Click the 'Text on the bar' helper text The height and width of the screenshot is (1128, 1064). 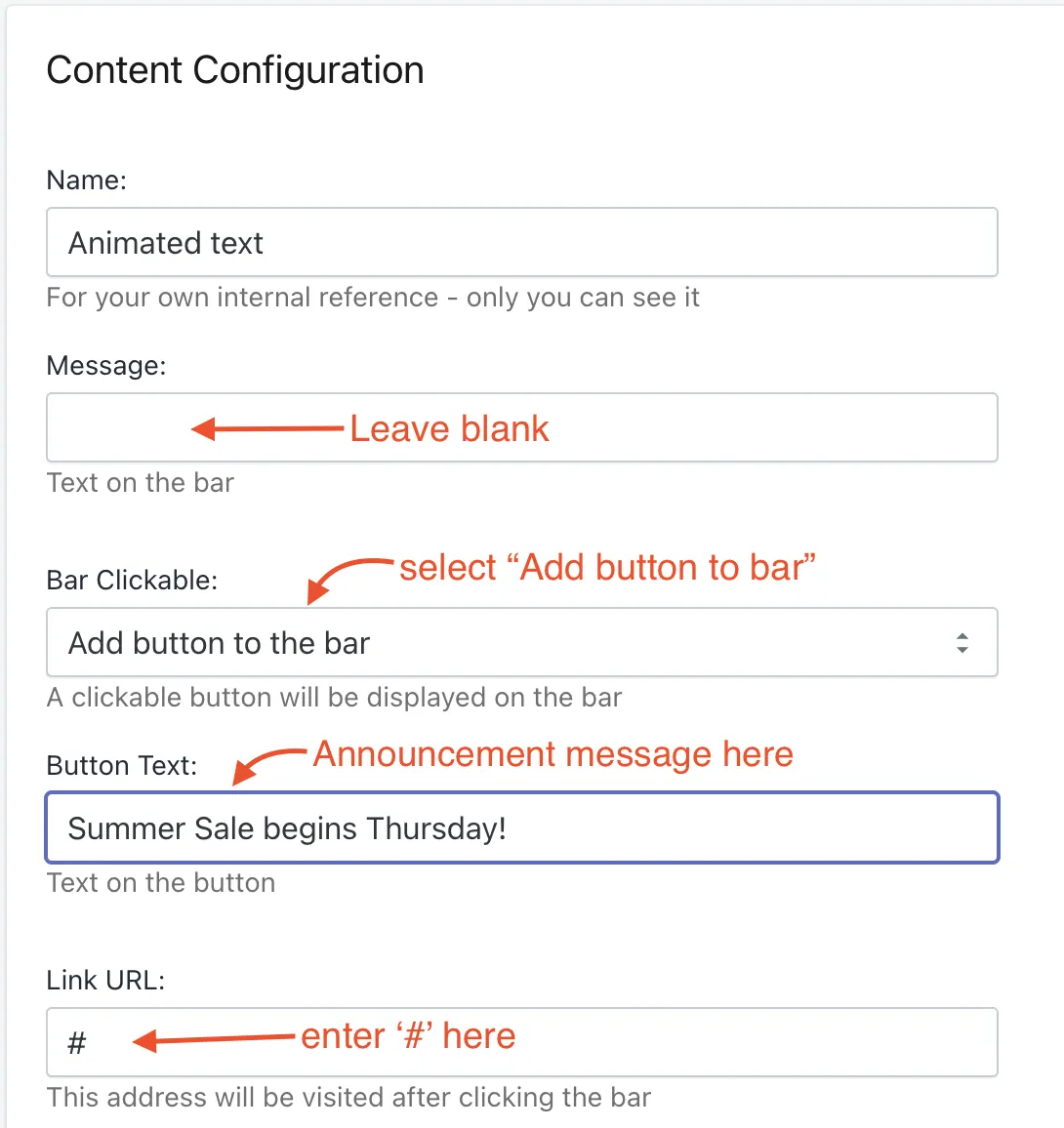[x=141, y=483]
